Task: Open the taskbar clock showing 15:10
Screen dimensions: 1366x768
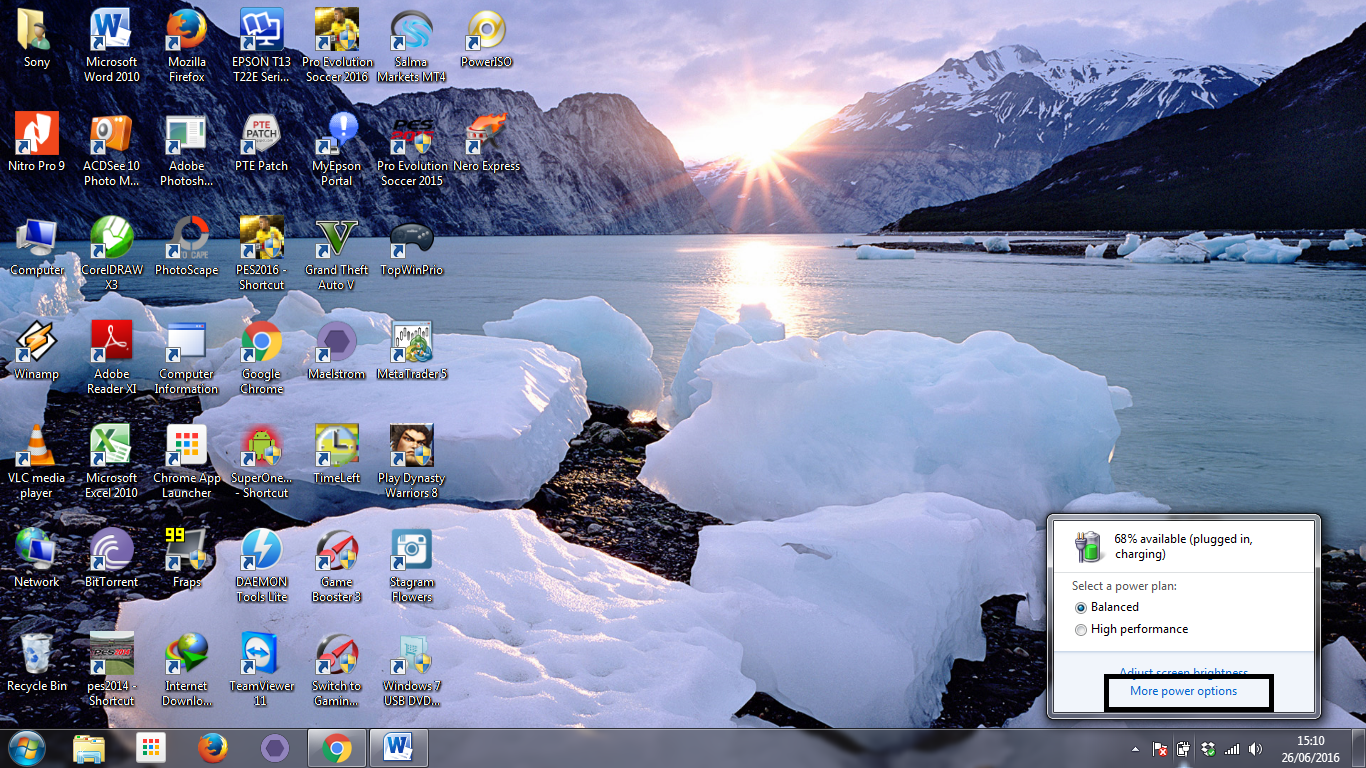Action: pyautogui.click(x=1310, y=749)
